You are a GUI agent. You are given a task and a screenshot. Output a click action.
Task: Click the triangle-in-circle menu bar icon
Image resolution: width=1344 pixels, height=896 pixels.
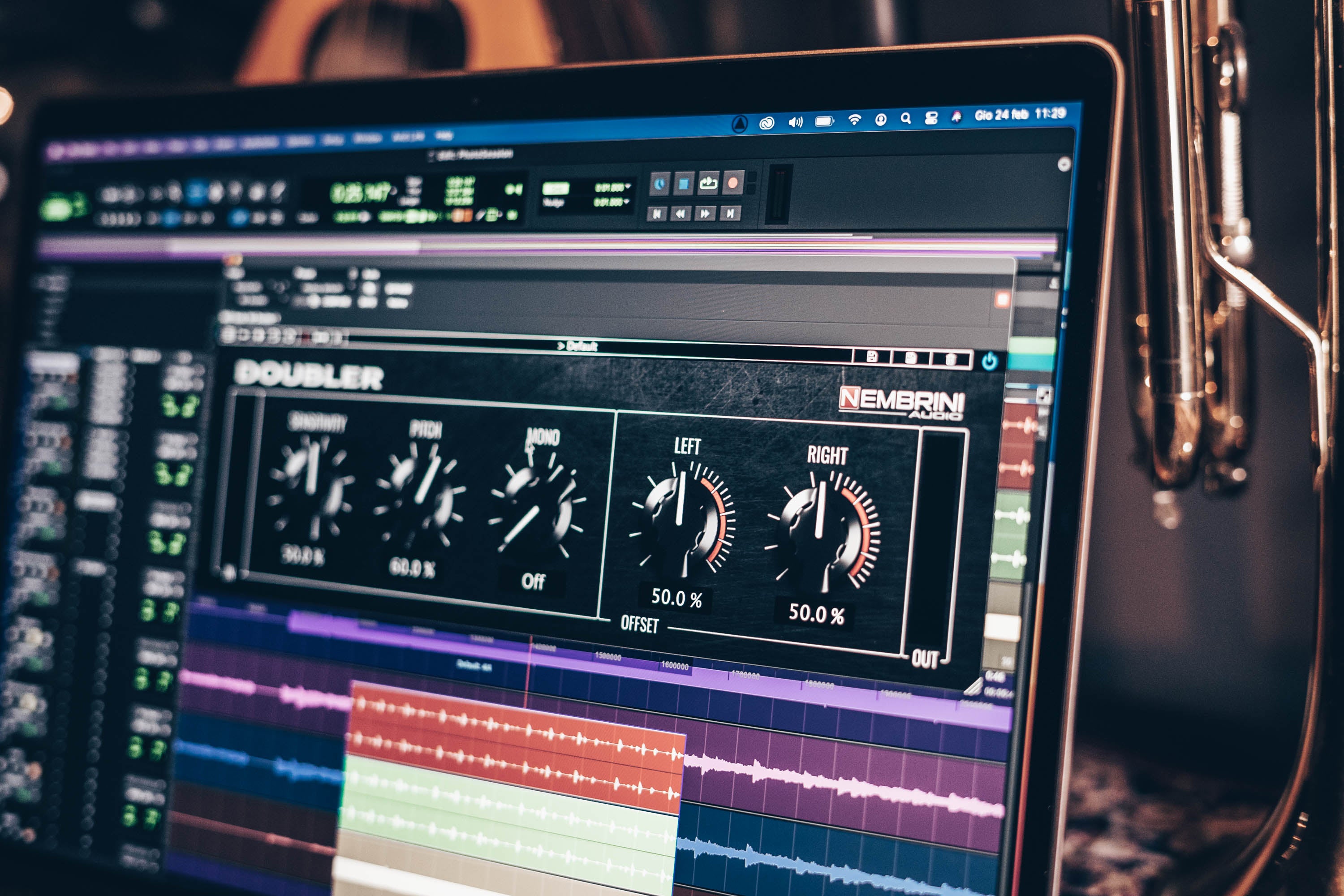tap(740, 124)
